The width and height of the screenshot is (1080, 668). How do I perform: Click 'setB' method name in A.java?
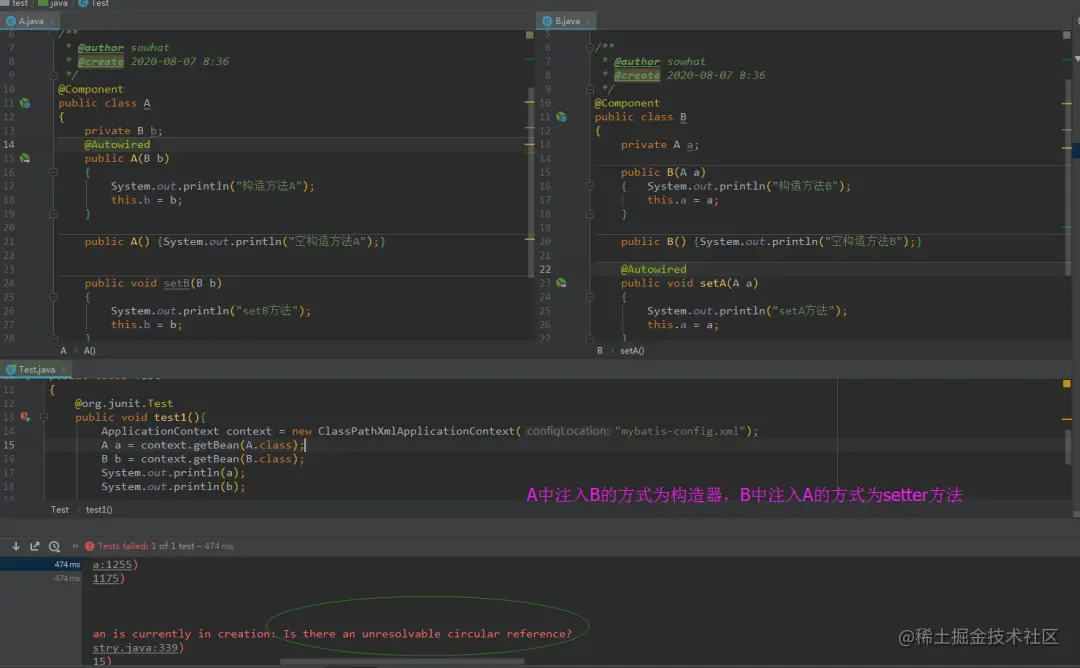pyautogui.click(x=176, y=283)
